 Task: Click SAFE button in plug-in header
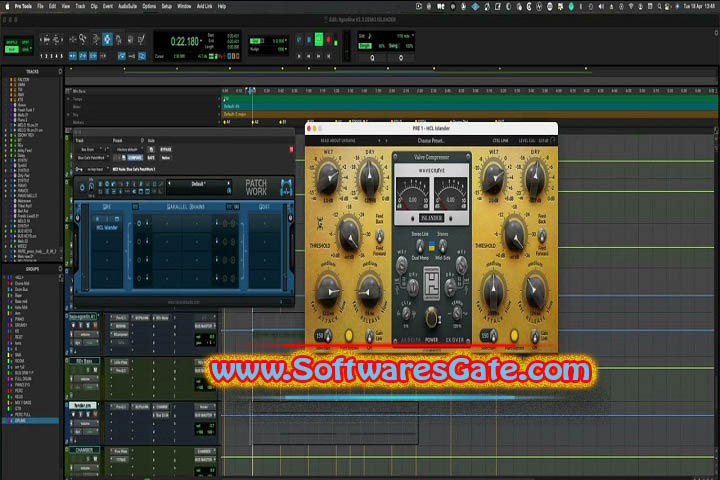pos(151,158)
